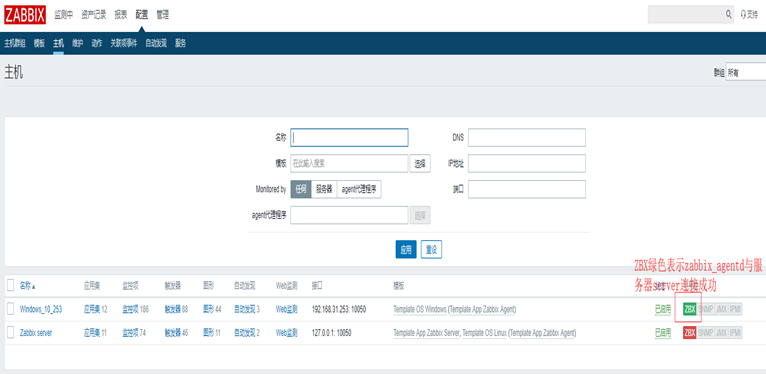Open 监控项 for Windows_10_253

coord(129,309)
